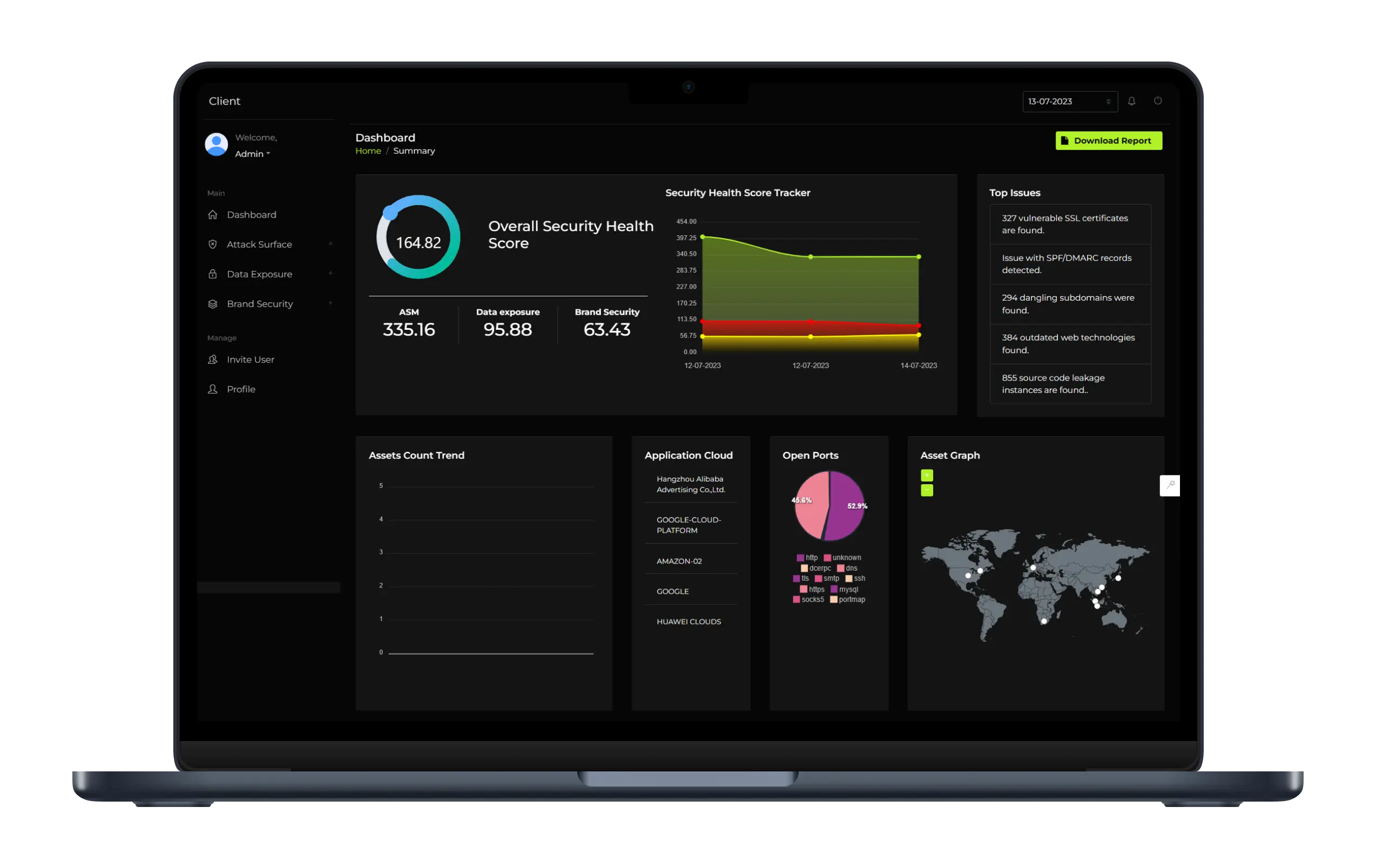Screen dimensions: 1376x868
Task: Click the 164.82 circular score gauge
Action: coord(419,237)
